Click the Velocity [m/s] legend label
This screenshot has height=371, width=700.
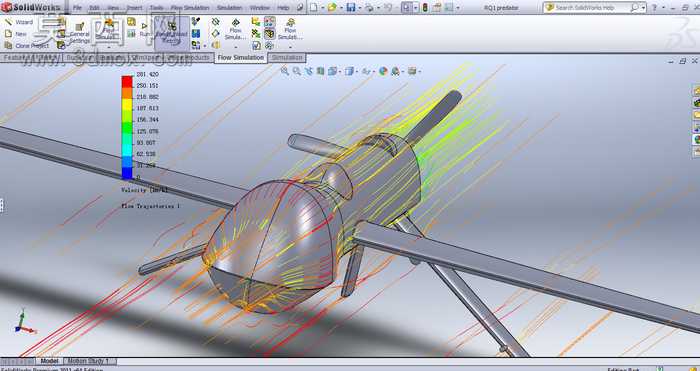[x=145, y=190]
